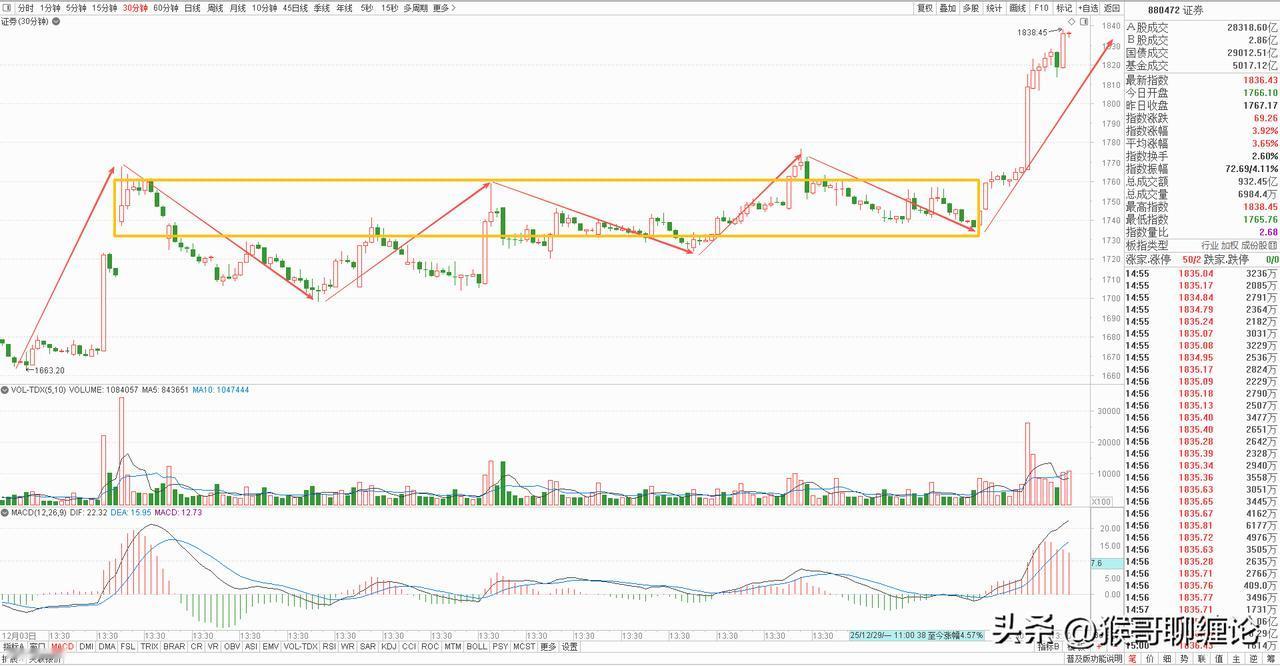Select 加权 in 板指类型 row
This screenshot has height=666, width=1280.
(x=1232, y=245)
